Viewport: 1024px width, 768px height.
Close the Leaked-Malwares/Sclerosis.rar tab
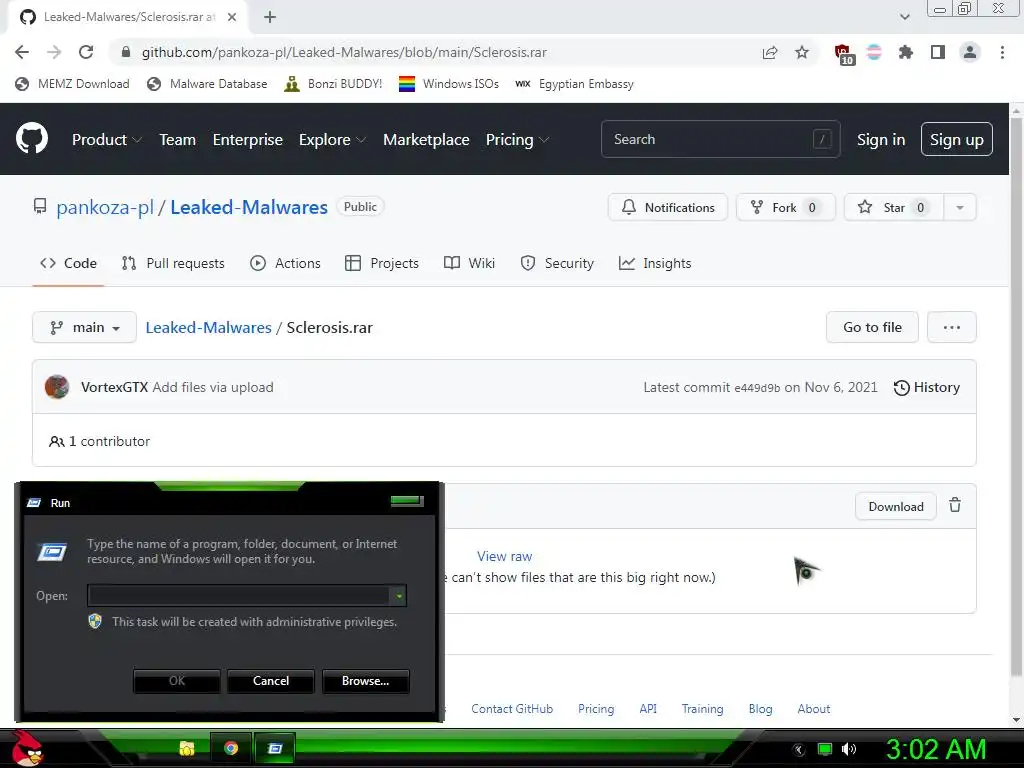point(232,18)
